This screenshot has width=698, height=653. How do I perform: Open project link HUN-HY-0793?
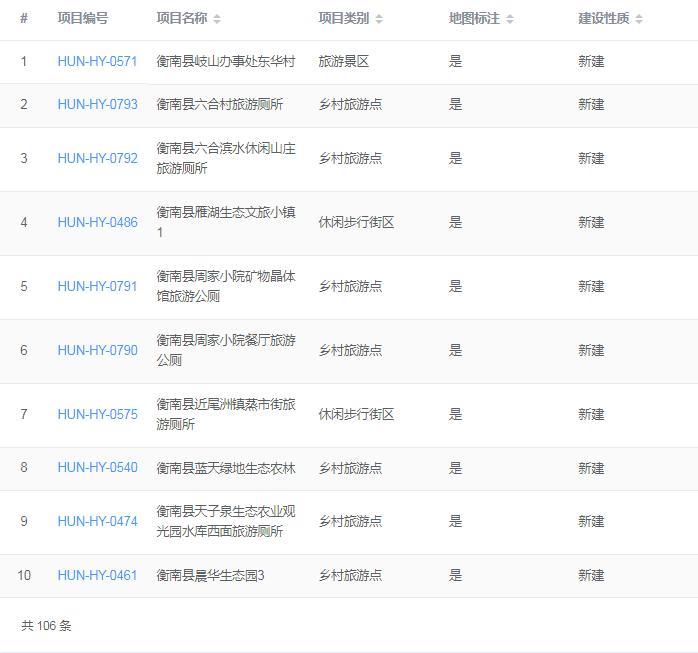[x=97, y=104]
